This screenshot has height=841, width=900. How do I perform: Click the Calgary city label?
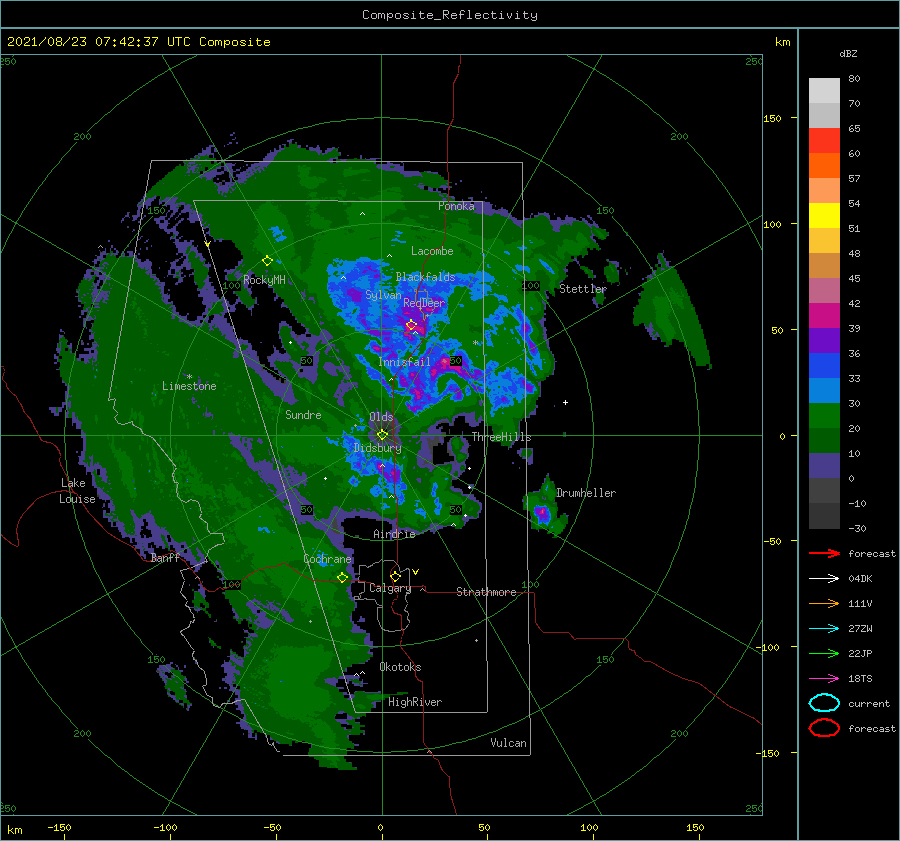390,588
